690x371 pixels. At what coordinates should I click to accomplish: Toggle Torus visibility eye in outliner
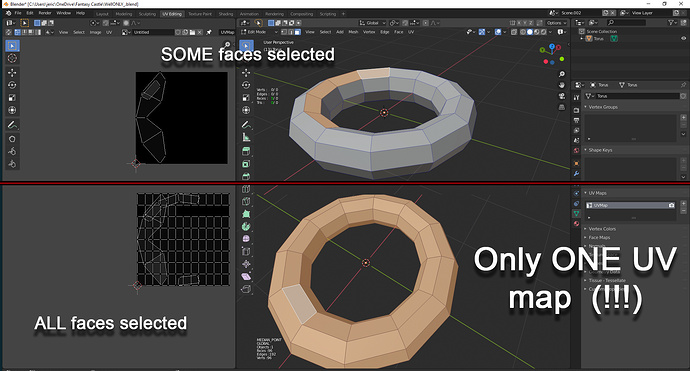tap(683, 38)
